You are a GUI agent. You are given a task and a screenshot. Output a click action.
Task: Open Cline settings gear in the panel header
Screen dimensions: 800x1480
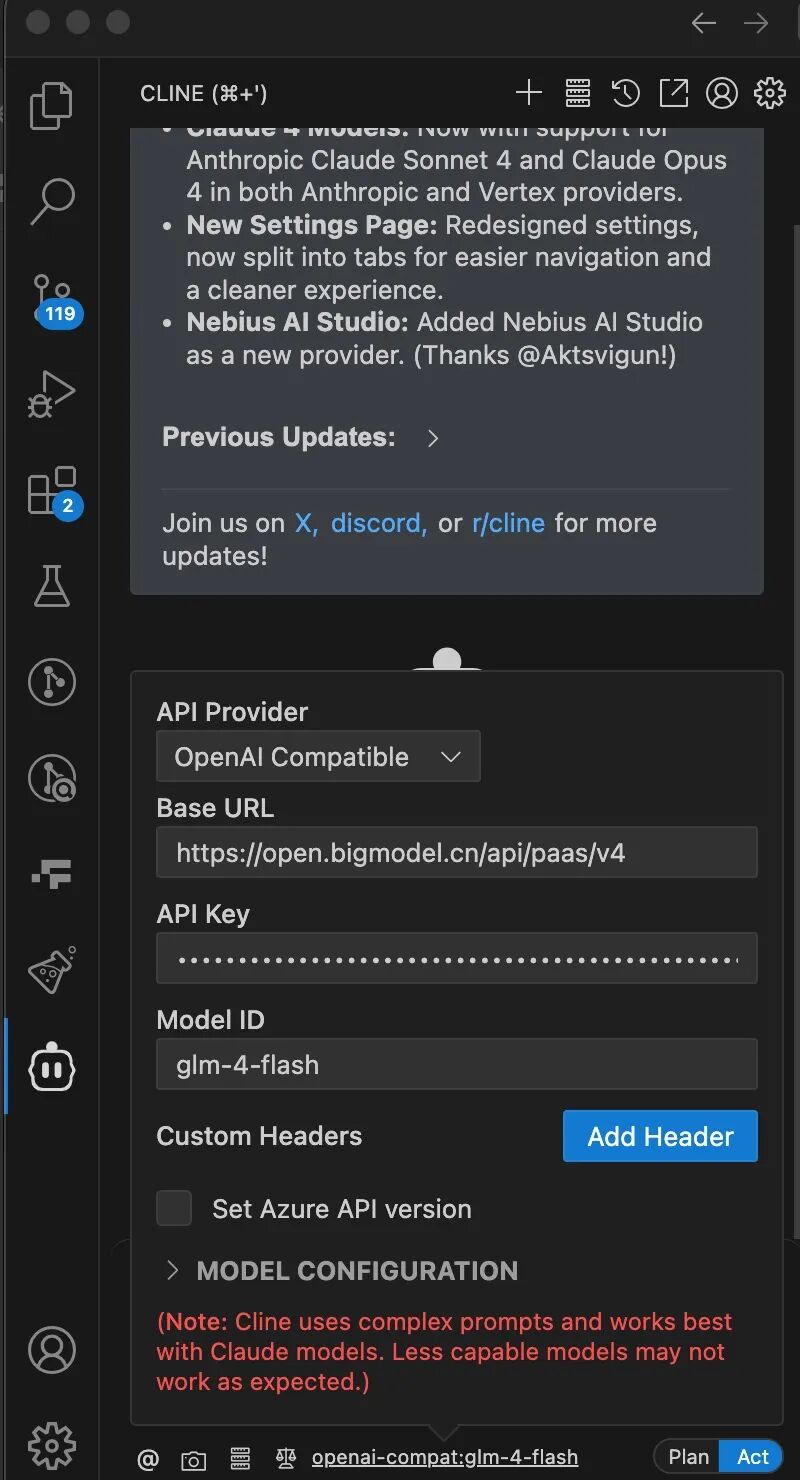(769, 93)
